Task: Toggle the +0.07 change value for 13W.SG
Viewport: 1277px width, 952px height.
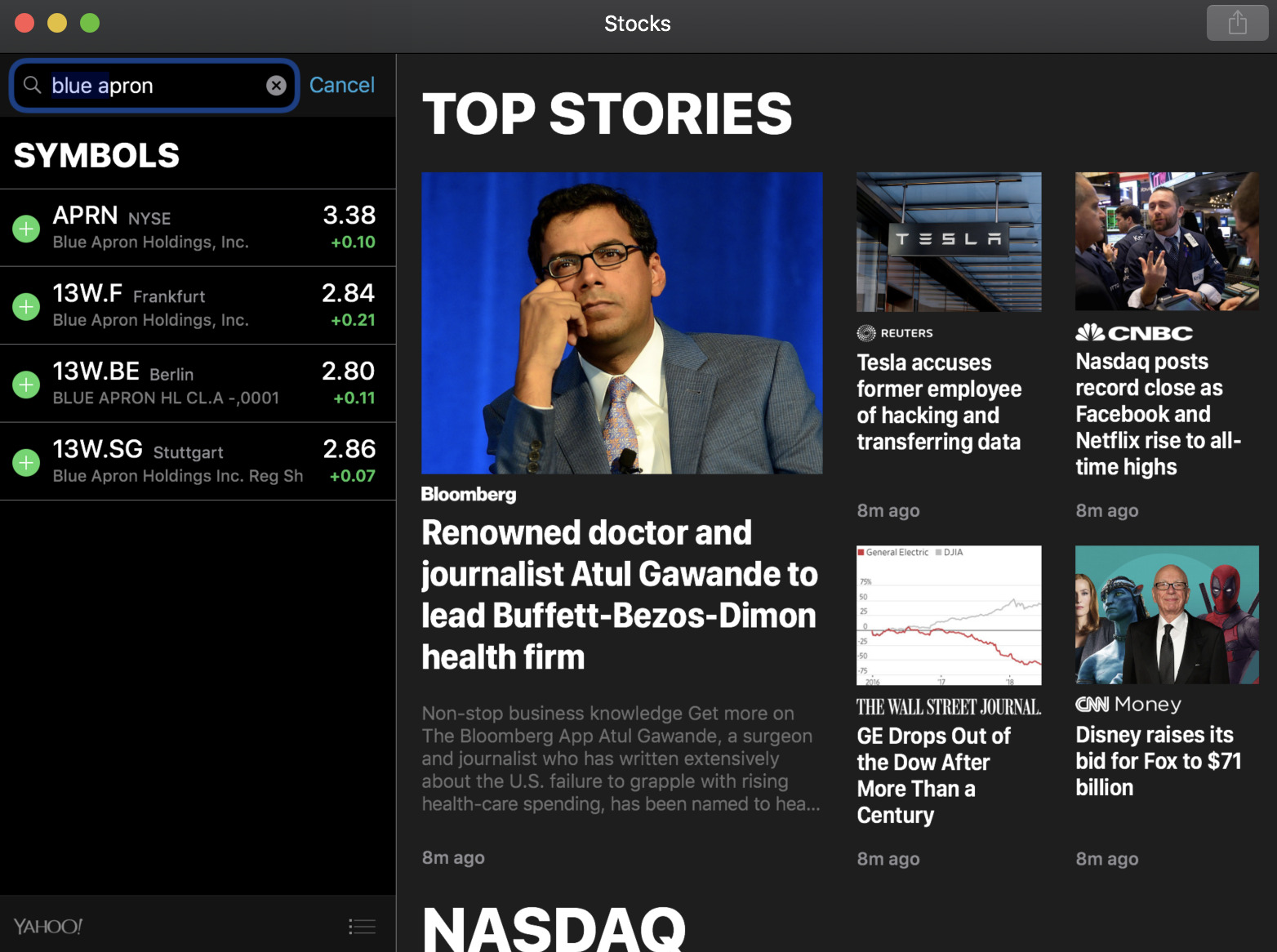Action: (353, 476)
